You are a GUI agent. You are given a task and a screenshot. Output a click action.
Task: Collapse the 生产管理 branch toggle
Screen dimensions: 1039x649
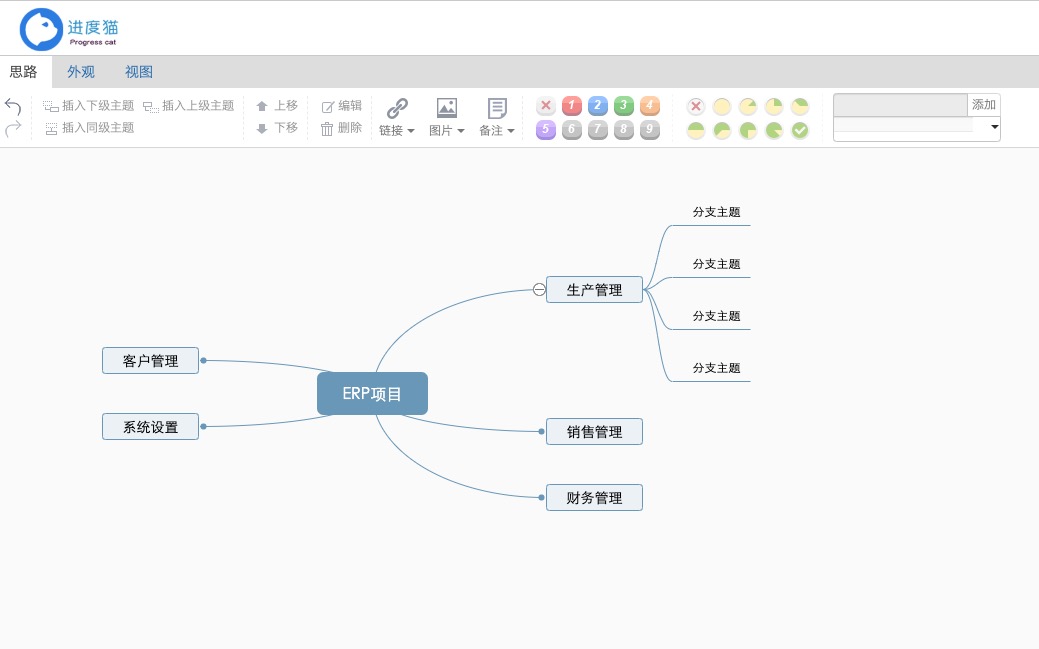[x=539, y=290]
